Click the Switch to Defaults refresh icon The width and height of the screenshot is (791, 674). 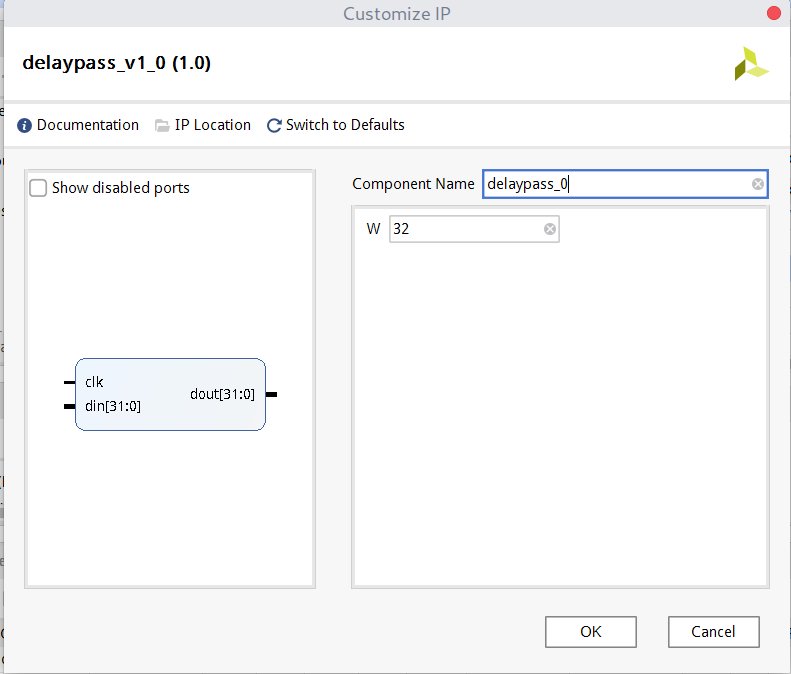274,125
